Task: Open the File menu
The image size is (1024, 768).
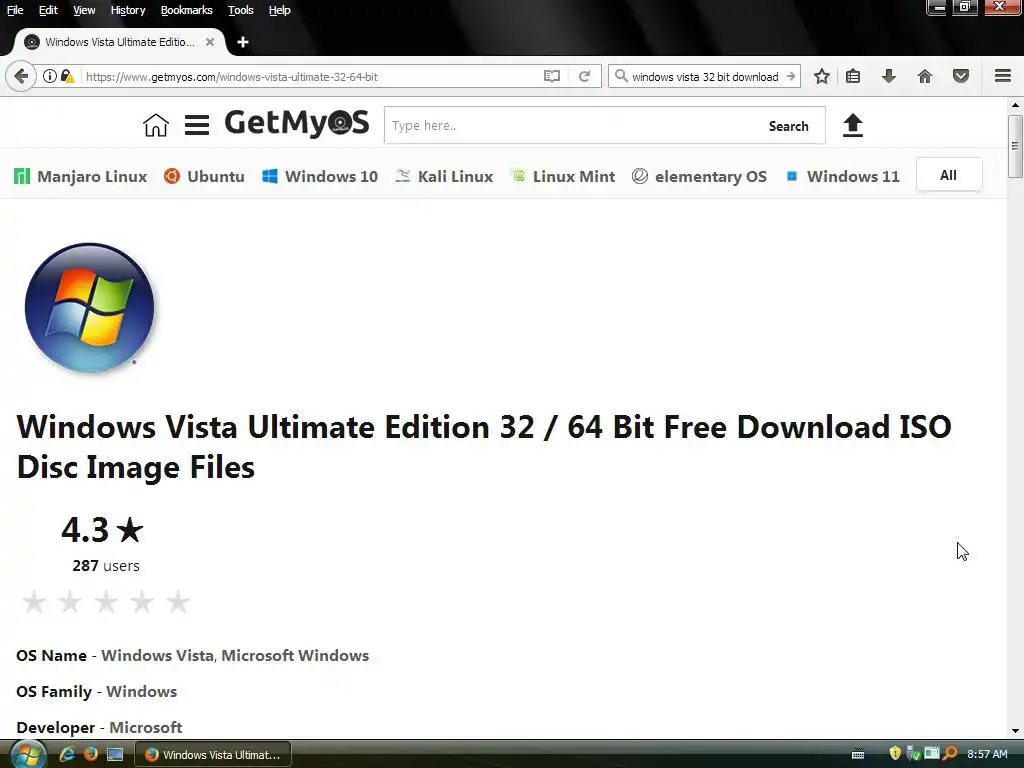Action: click(15, 10)
